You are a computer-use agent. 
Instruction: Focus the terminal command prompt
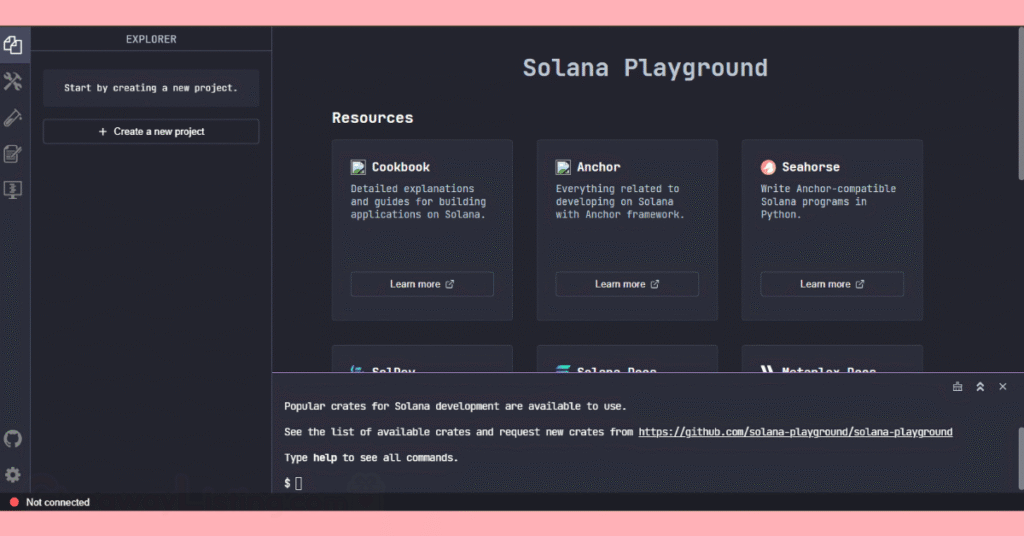tap(298, 483)
